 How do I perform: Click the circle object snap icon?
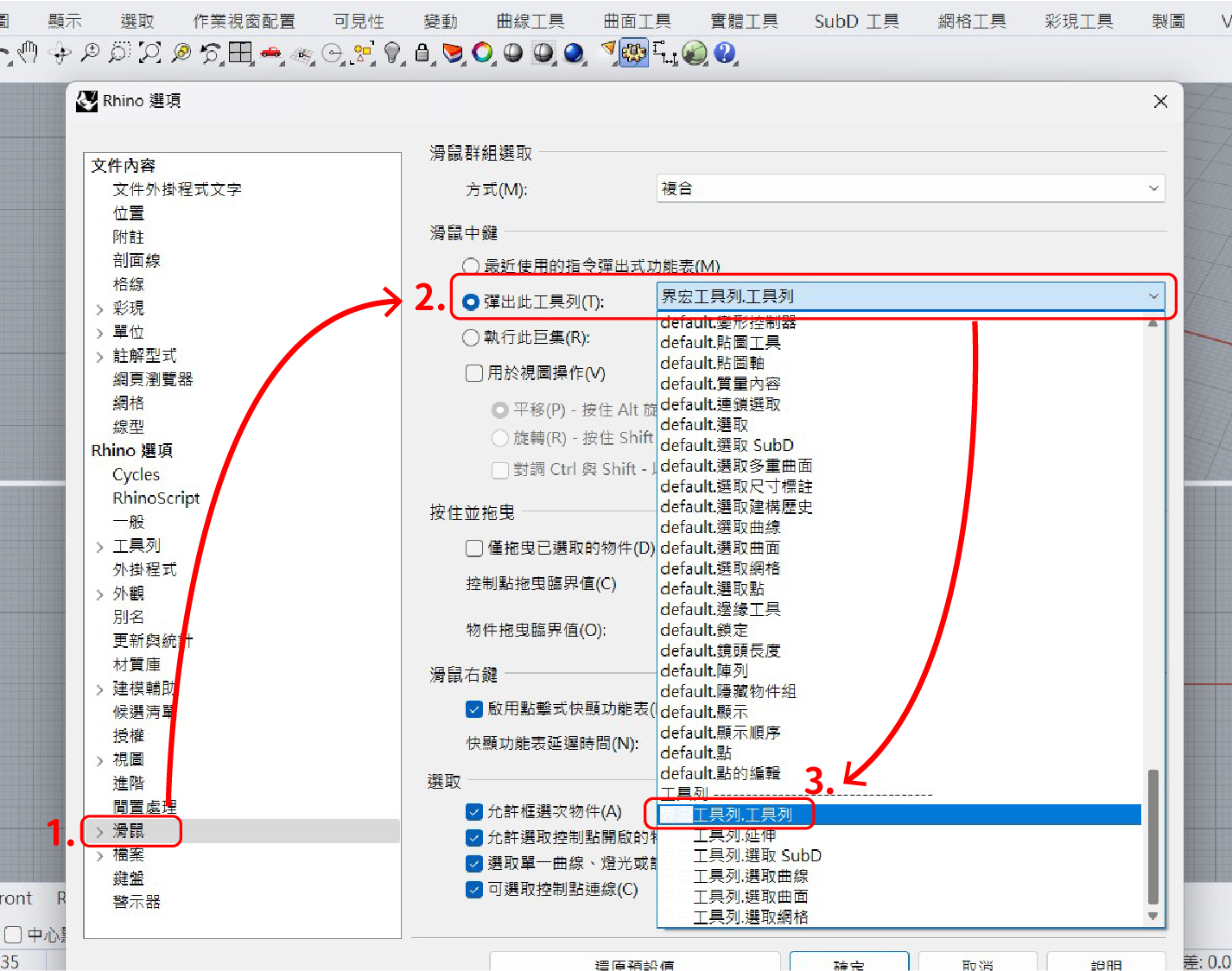point(332,54)
